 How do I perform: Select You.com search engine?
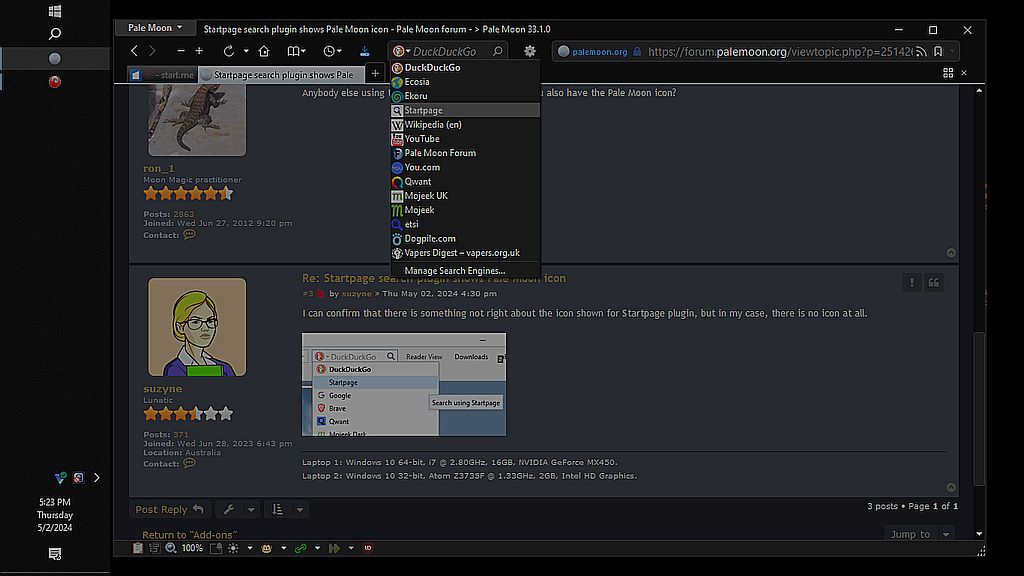click(465, 167)
